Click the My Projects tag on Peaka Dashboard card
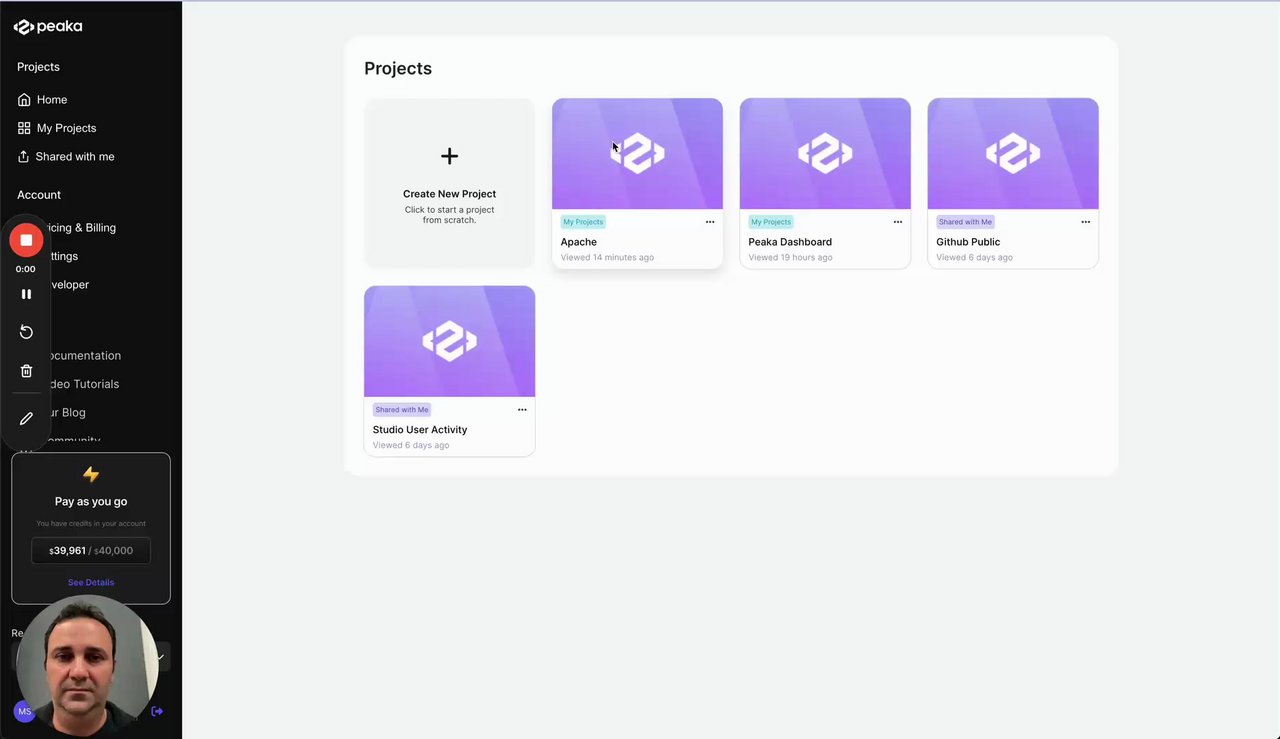 pyautogui.click(x=771, y=222)
